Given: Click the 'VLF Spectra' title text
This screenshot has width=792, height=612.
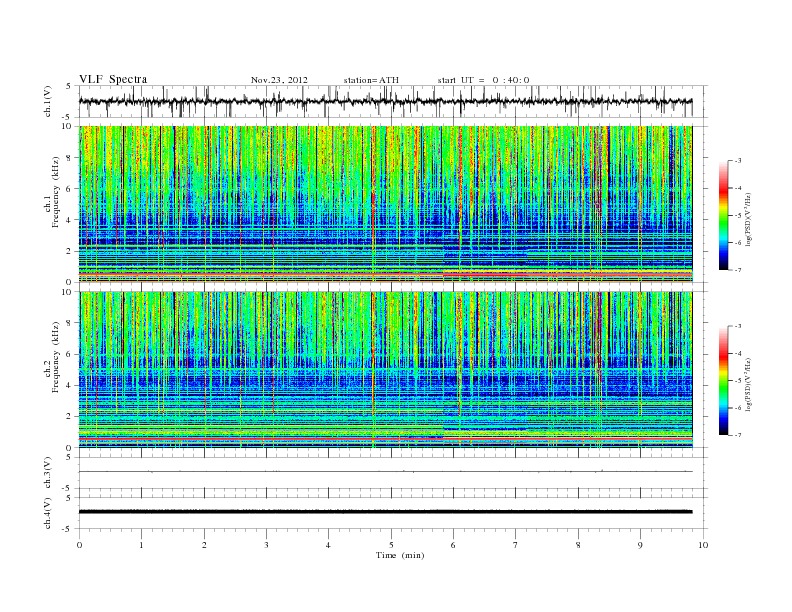Looking at the screenshot, I should pyautogui.click(x=113, y=79).
